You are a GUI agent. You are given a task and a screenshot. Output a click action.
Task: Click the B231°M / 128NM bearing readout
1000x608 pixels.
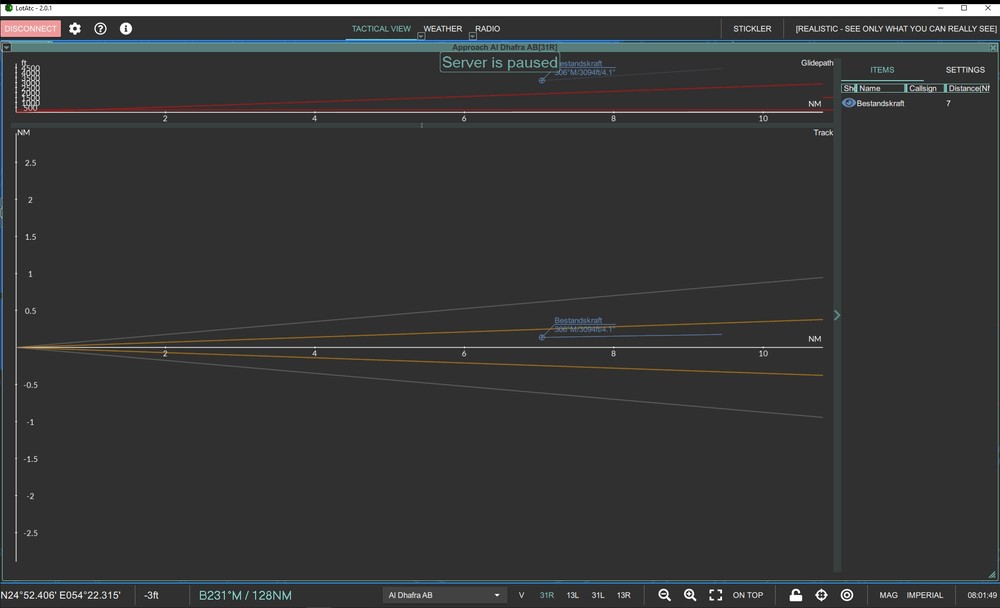point(246,595)
